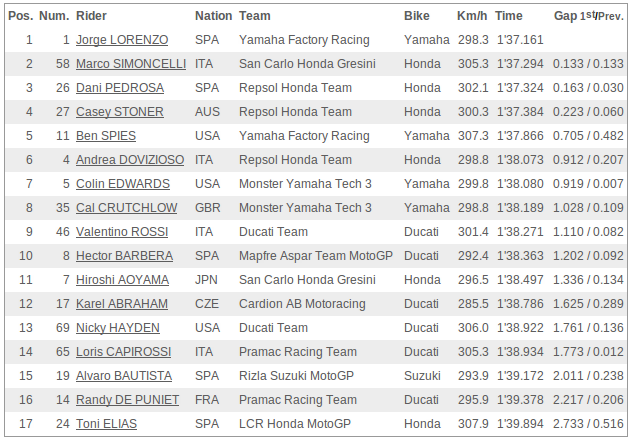Click the Valentino ROSSI link
631x442 pixels.
122,232
